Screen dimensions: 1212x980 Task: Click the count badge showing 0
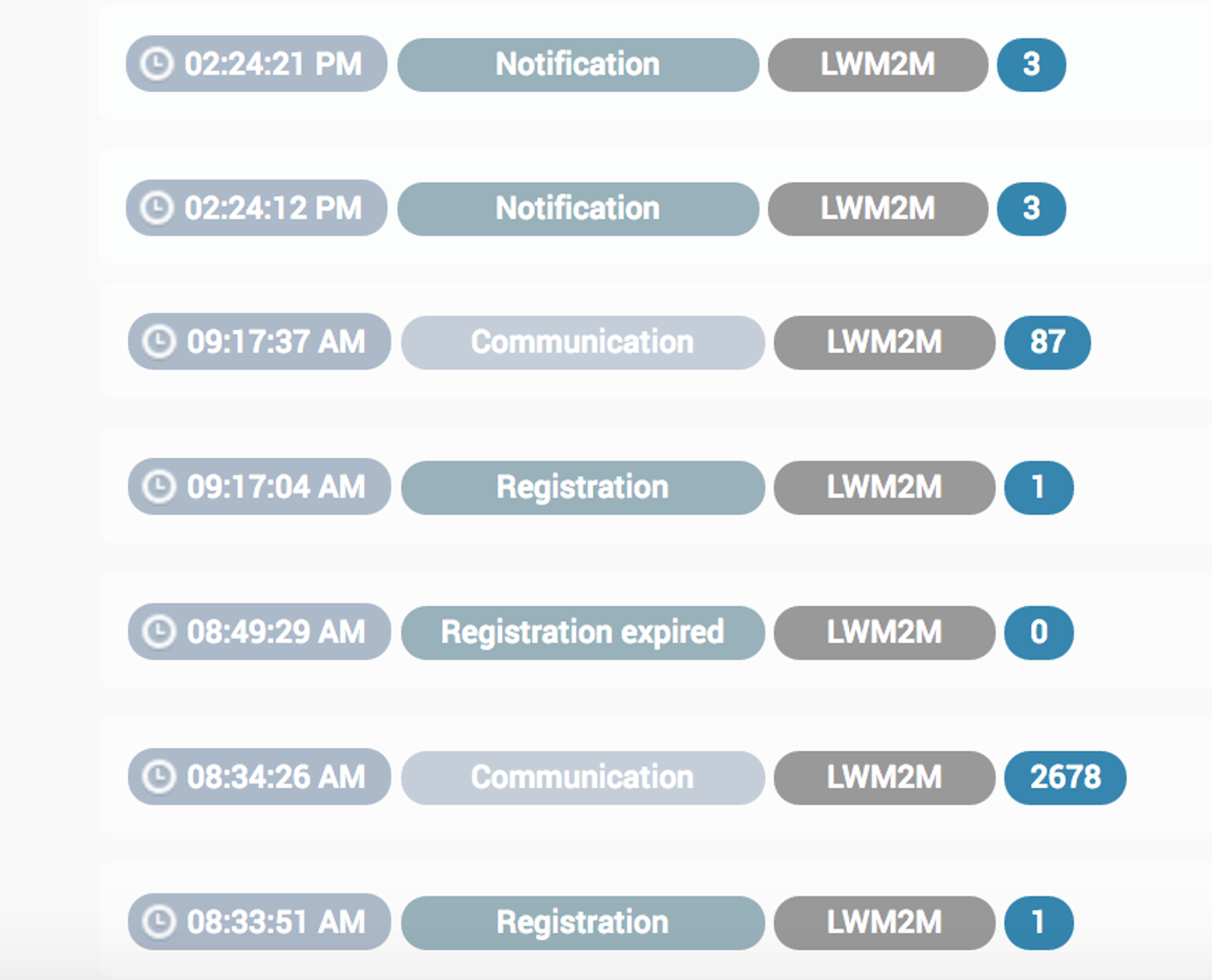point(1039,632)
